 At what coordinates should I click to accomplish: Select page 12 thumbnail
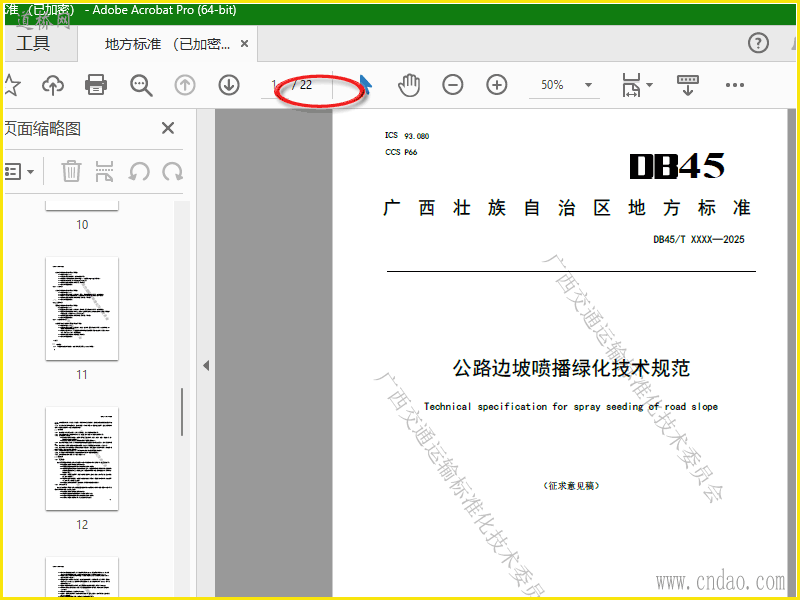pos(82,459)
